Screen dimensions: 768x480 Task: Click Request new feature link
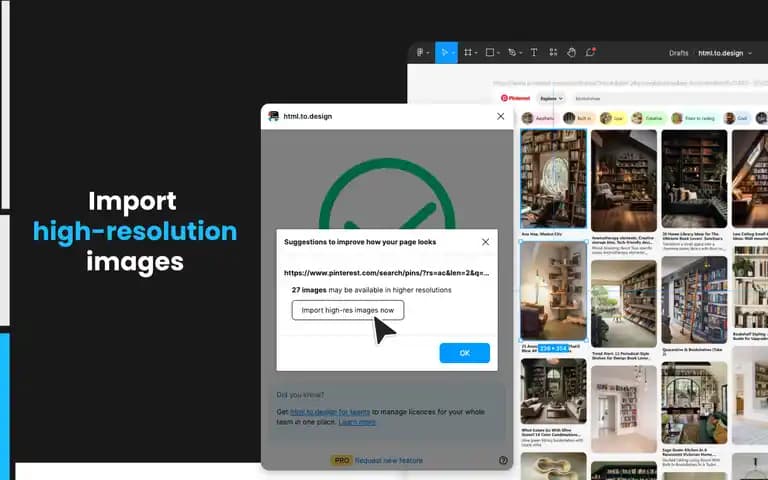coord(388,460)
